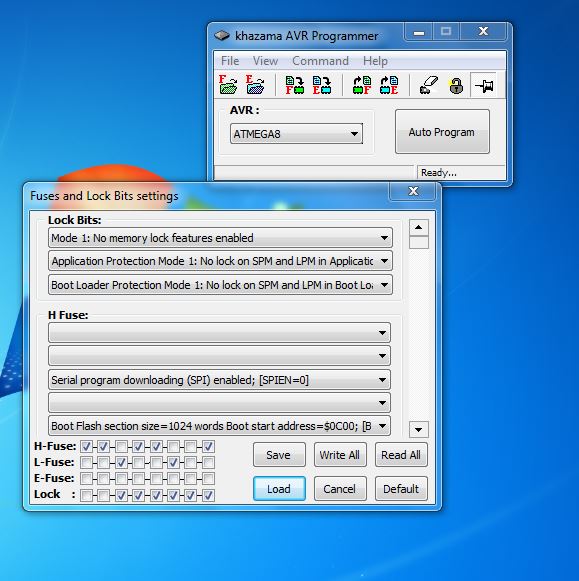Toggle the first L-Fuse bit checkbox
The width and height of the screenshot is (579, 581).
coord(86,462)
